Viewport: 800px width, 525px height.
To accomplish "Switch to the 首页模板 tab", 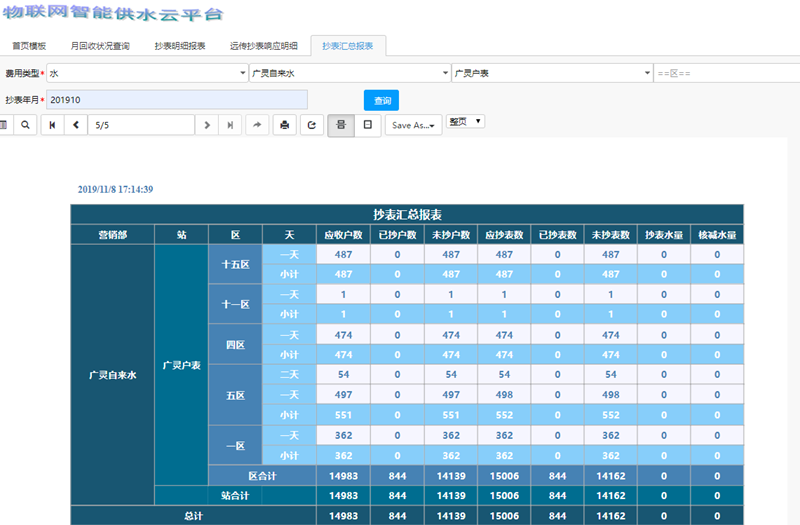I will click(x=29, y=46).
